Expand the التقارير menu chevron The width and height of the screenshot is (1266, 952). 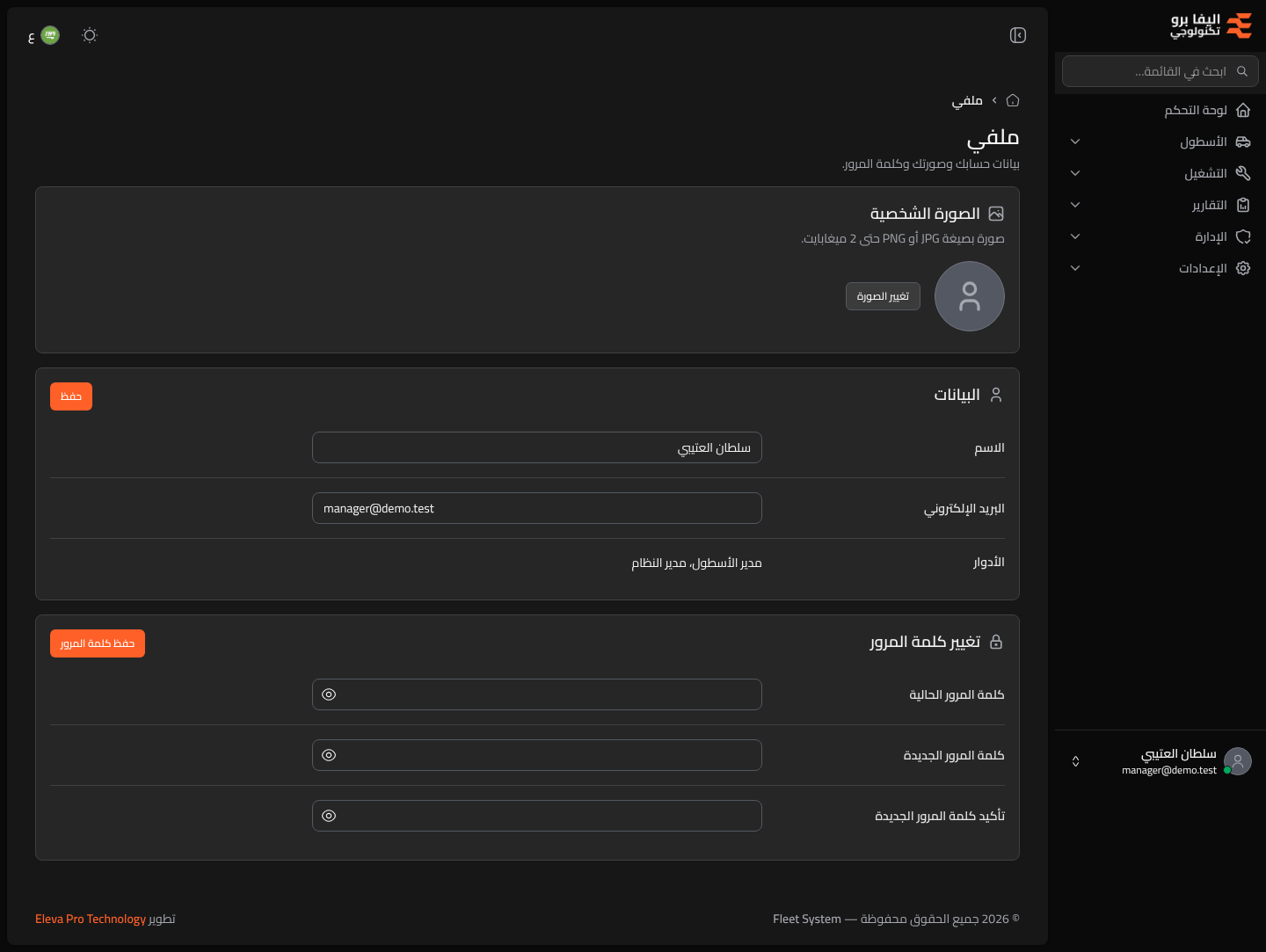tap(1075, 205)
